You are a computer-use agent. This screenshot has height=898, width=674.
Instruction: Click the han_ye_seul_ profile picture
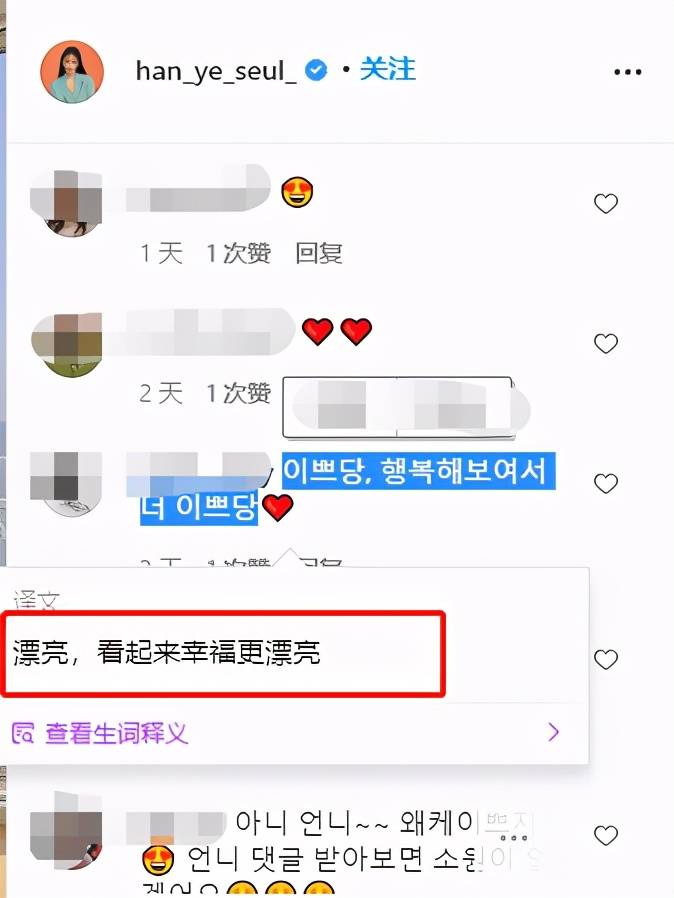coord(72,72)
